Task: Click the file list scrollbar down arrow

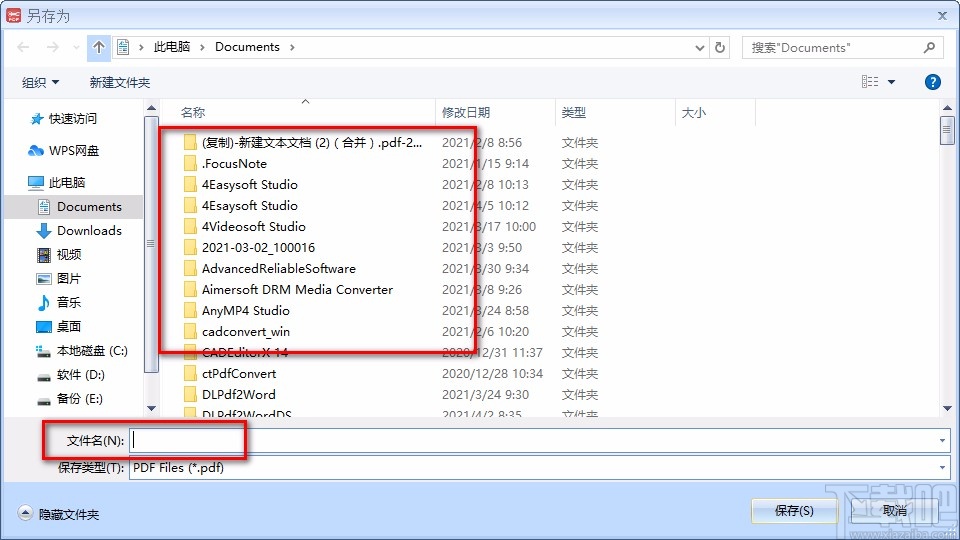Action: (947, 408)
